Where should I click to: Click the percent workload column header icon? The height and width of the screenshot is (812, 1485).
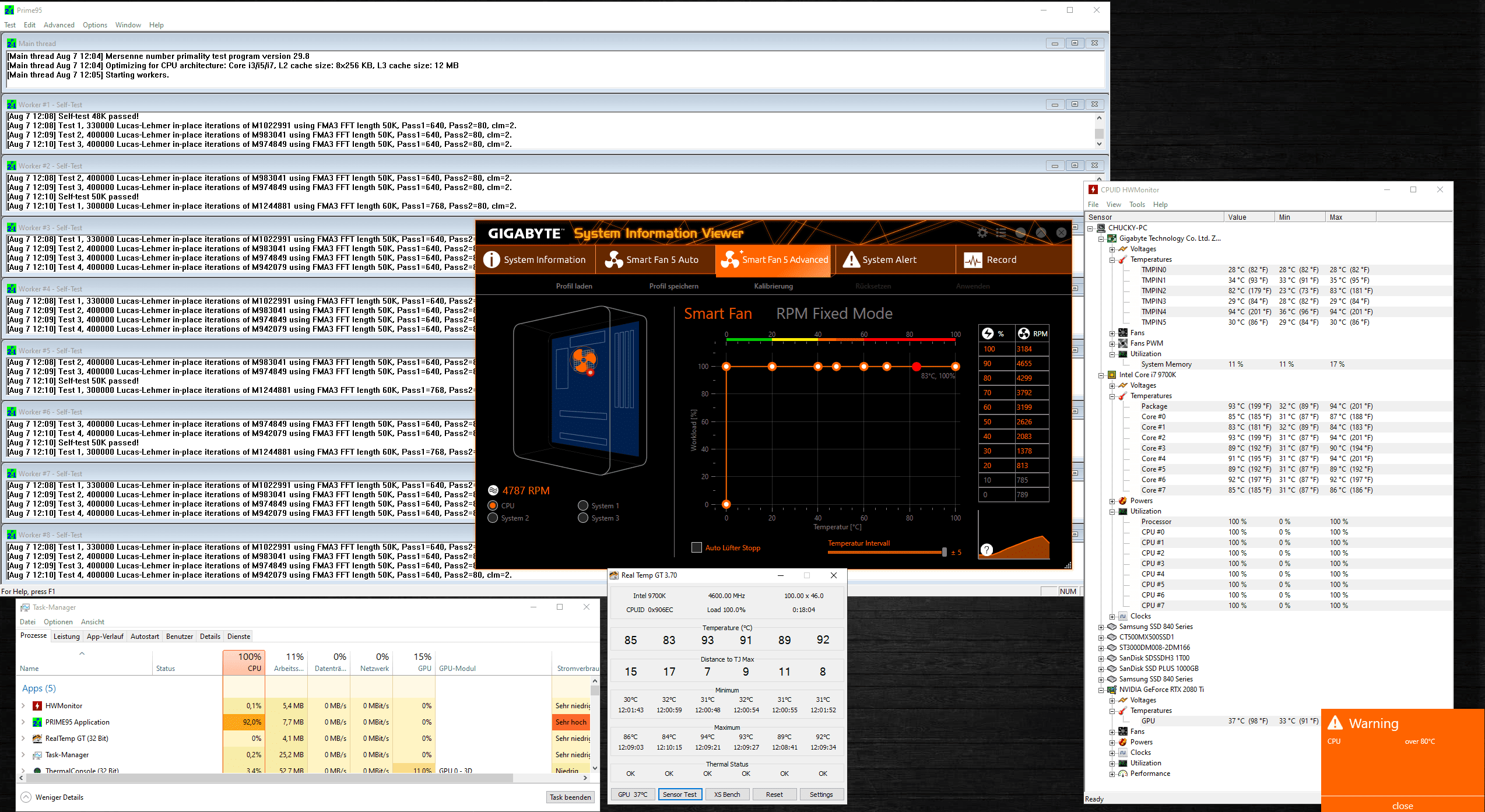click(x=988, y=333)
